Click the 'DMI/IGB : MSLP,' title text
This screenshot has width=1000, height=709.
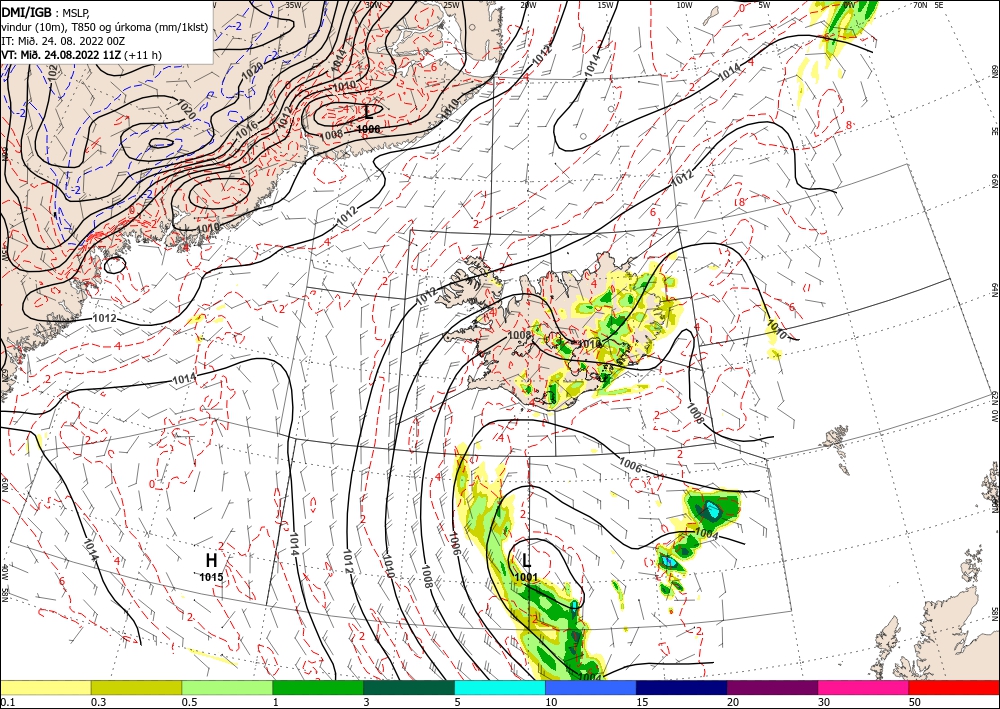click(x=46, y=11)
